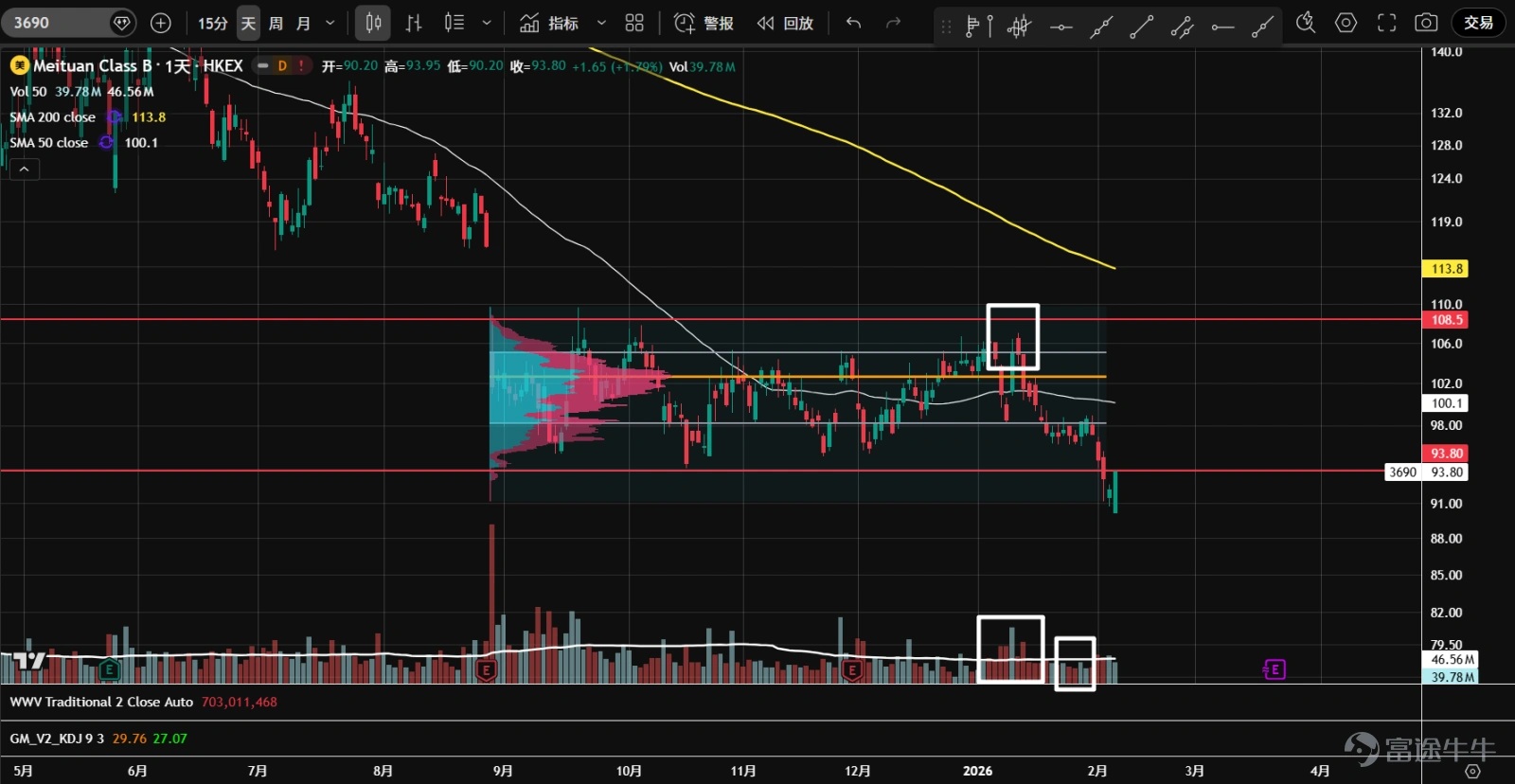Select the horizontal line drawing tool

(1060, 27)
